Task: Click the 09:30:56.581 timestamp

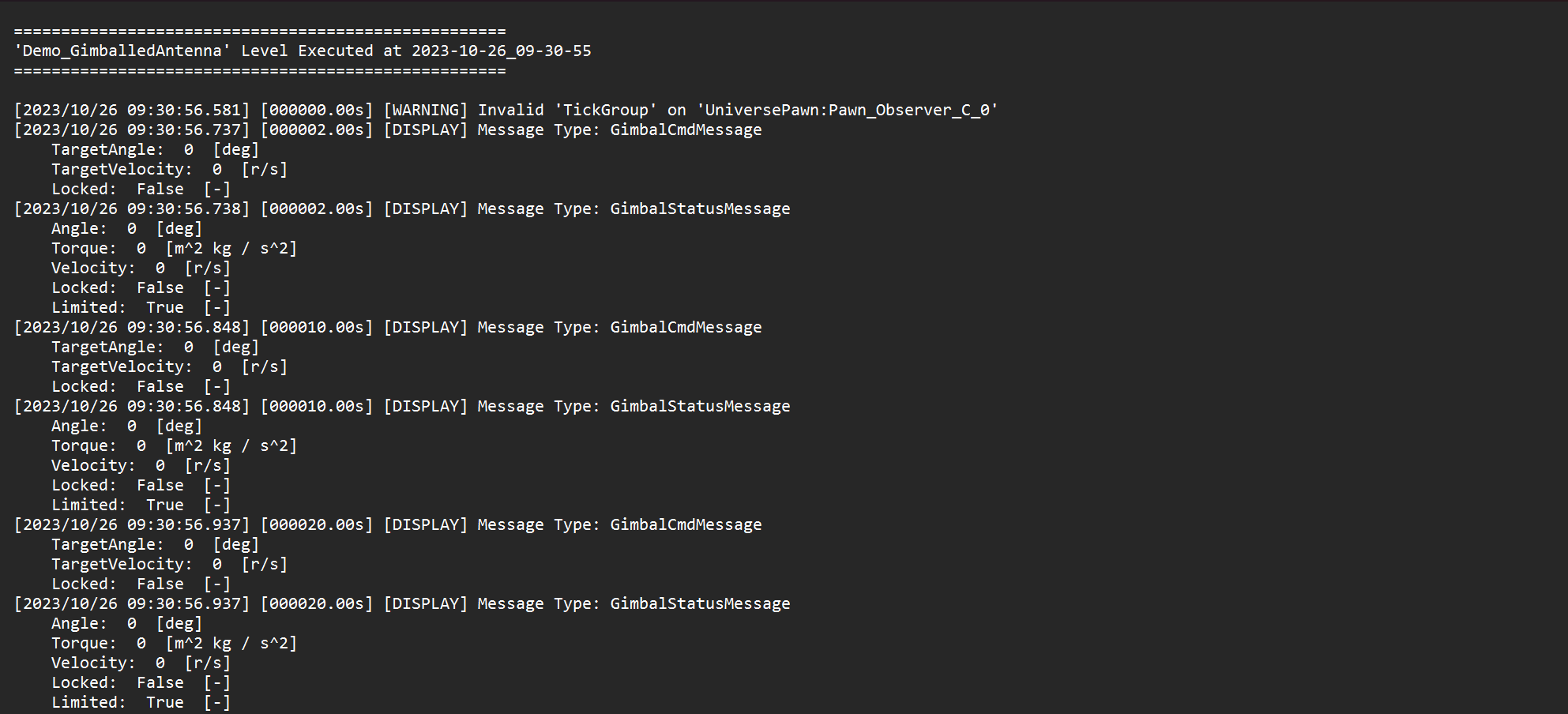Action: (x=187, y=111)
